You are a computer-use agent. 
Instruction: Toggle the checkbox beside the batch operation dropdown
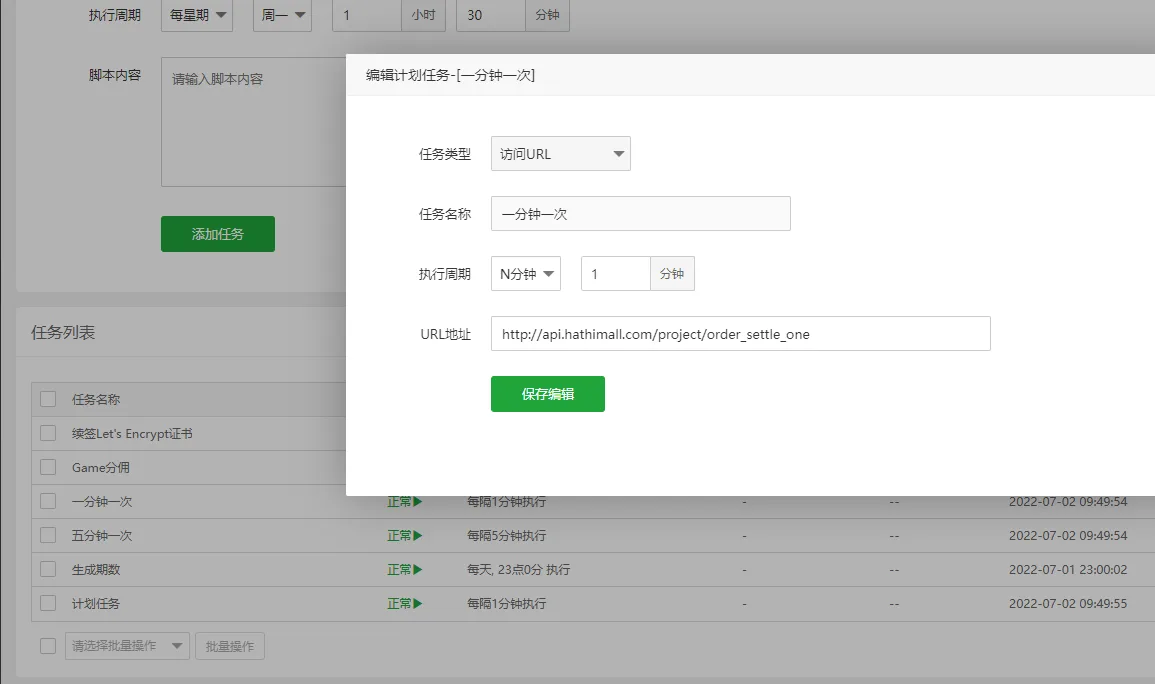[48, 646]
